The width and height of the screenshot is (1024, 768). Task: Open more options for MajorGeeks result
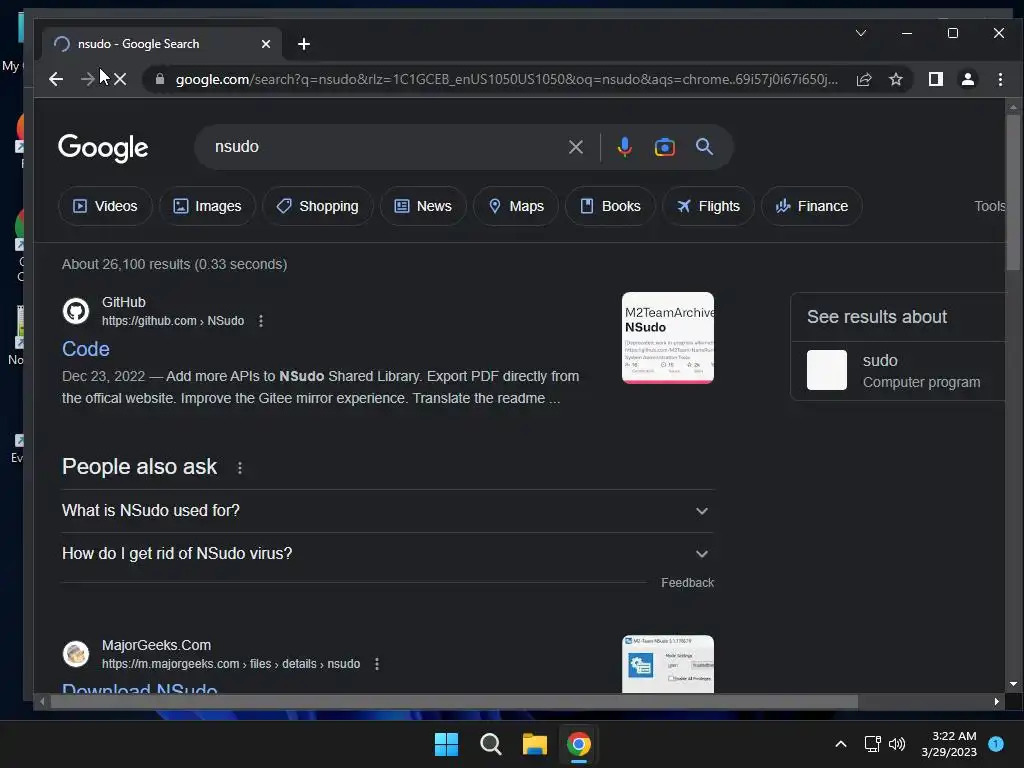pyautogui.click(x=377, y=664)
